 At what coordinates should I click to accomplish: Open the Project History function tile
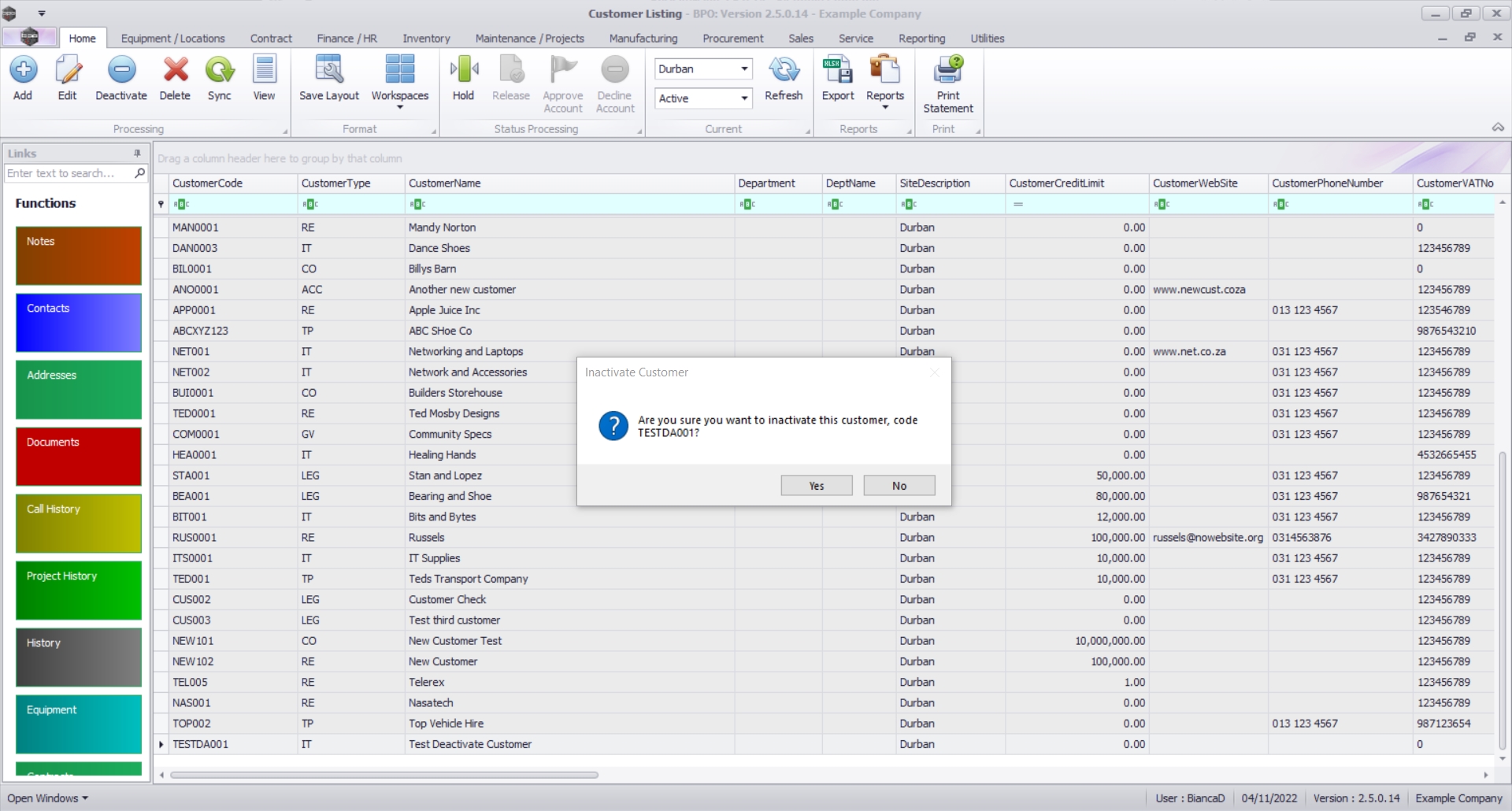(x=79, y=591)
